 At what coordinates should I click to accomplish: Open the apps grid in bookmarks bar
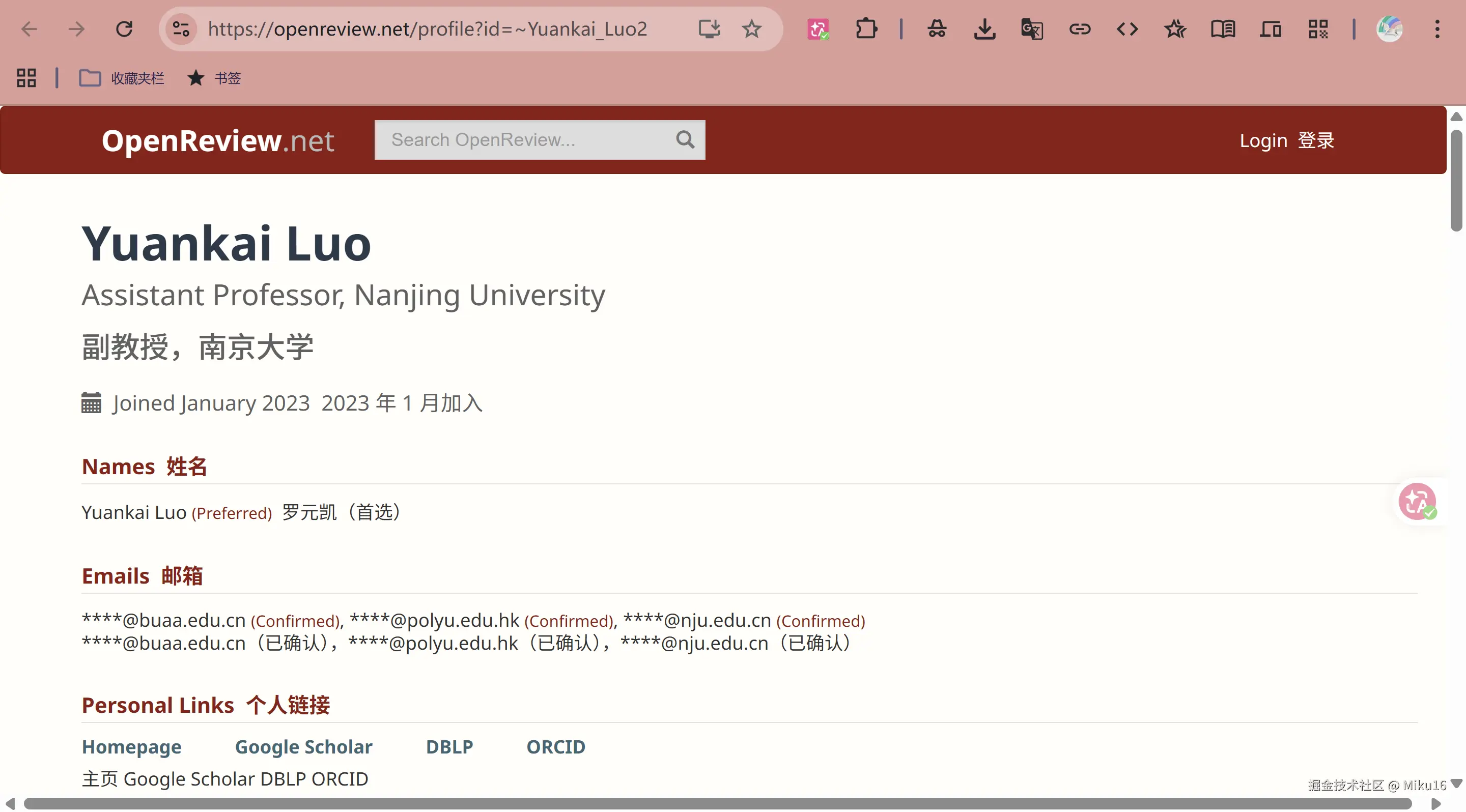26,78
